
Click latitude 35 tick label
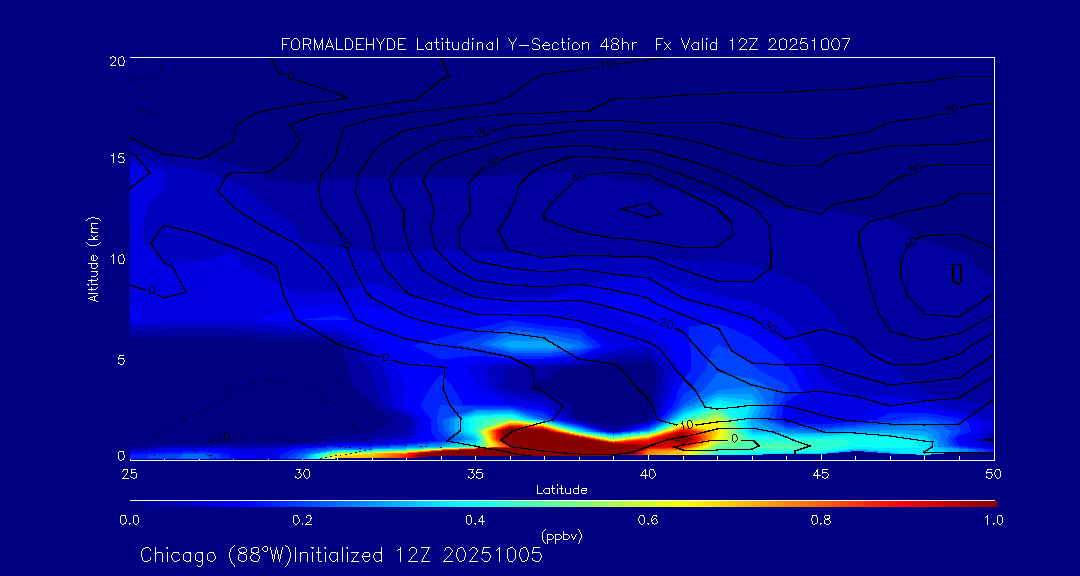tap(476, 474)
